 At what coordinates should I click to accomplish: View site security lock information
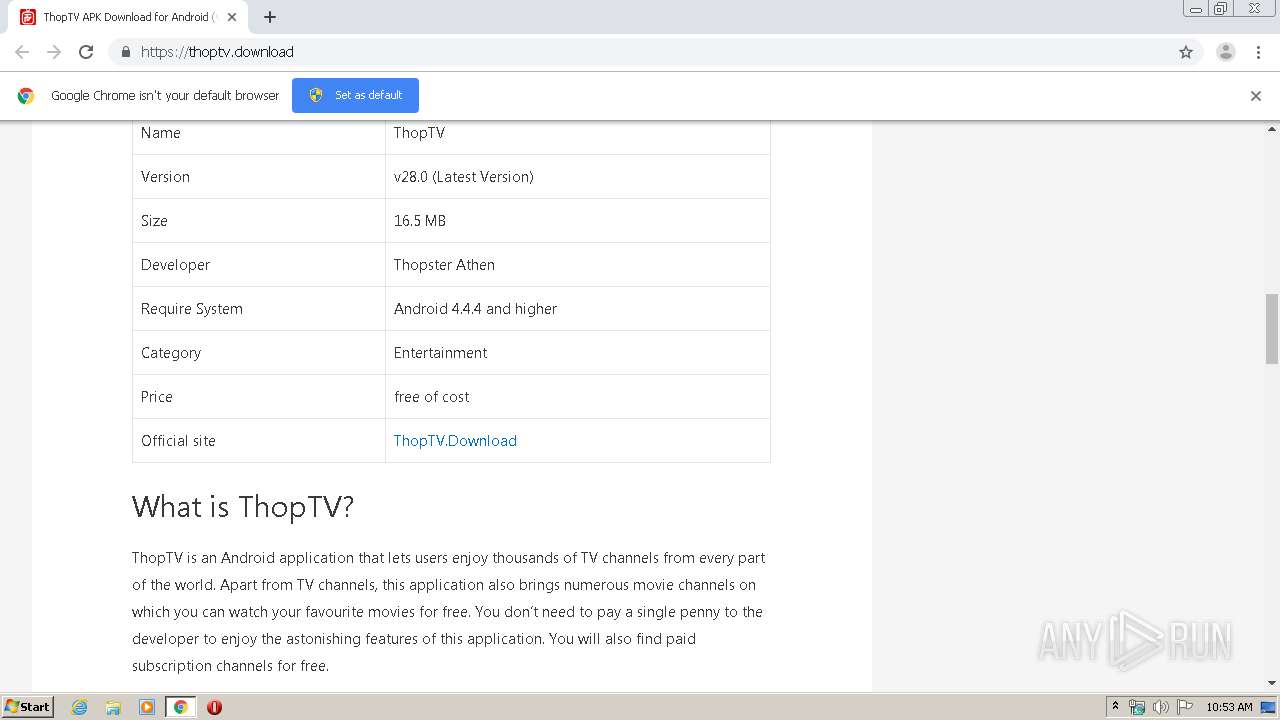(x=126, y=52)
